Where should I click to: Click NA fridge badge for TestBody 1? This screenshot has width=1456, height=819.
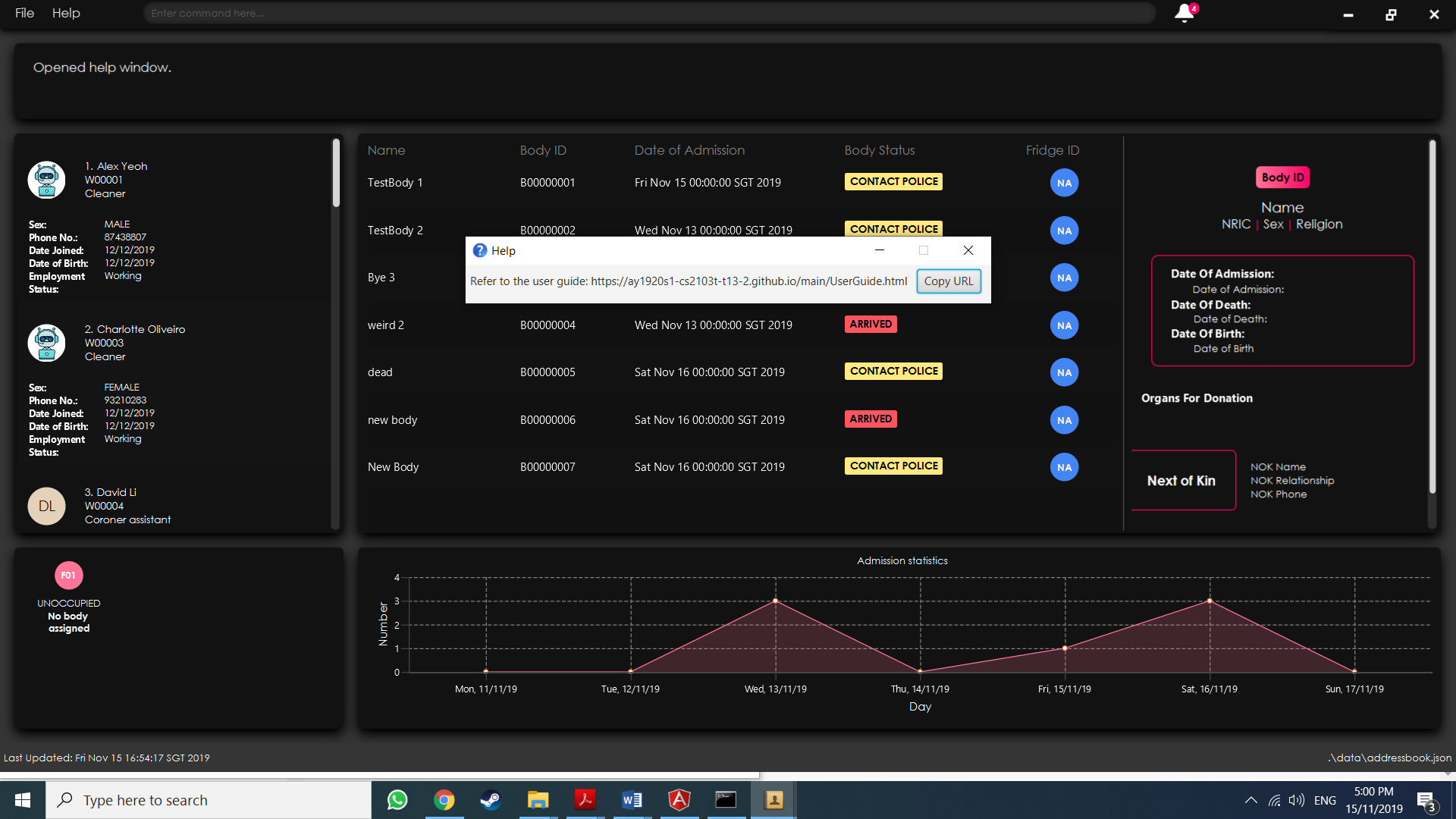click(1064, 183)
